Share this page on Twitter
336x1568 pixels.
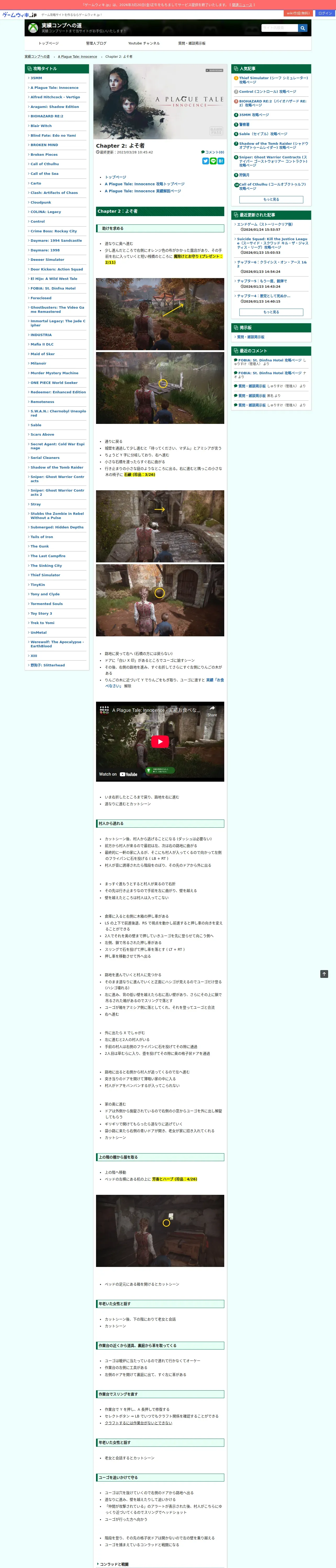click(x=205, y=161)
